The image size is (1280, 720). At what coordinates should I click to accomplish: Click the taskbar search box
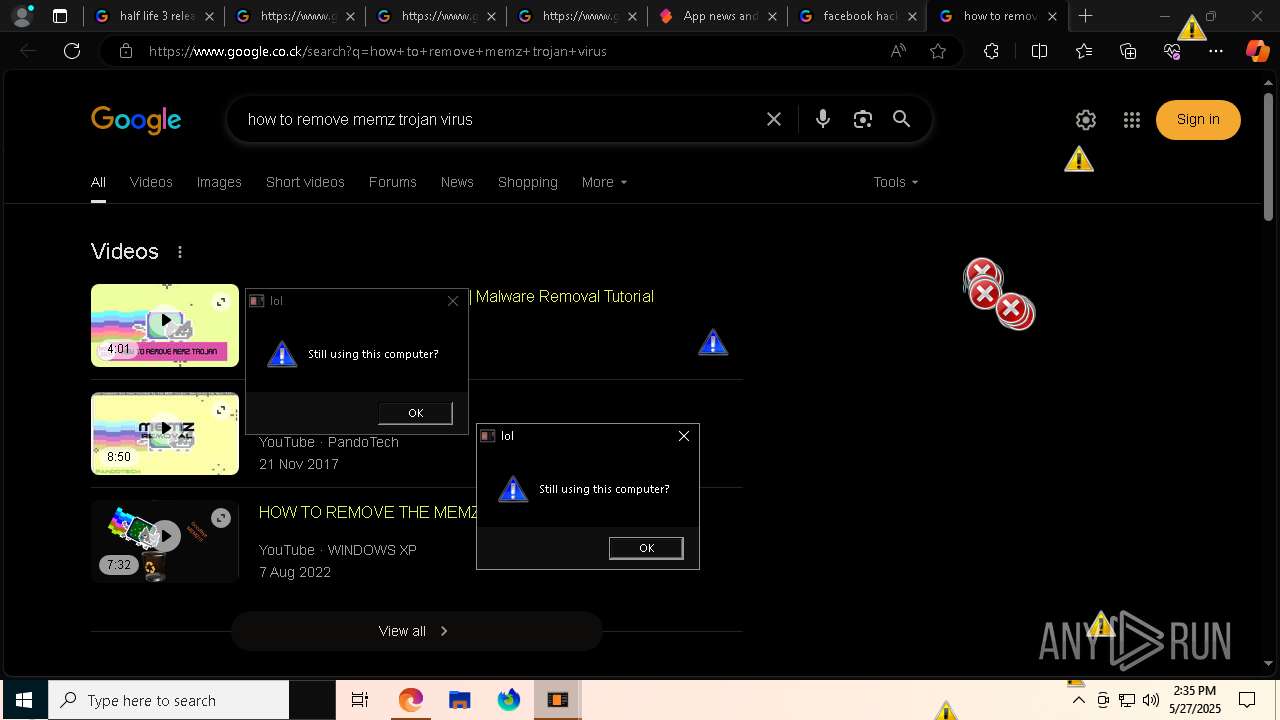click(x=169, y=700)
